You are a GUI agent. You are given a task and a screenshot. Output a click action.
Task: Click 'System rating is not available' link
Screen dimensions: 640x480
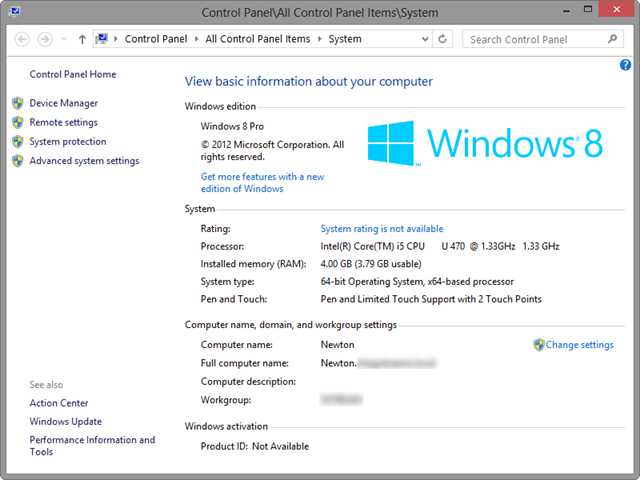pyautogui.click(x=381, y=229)
